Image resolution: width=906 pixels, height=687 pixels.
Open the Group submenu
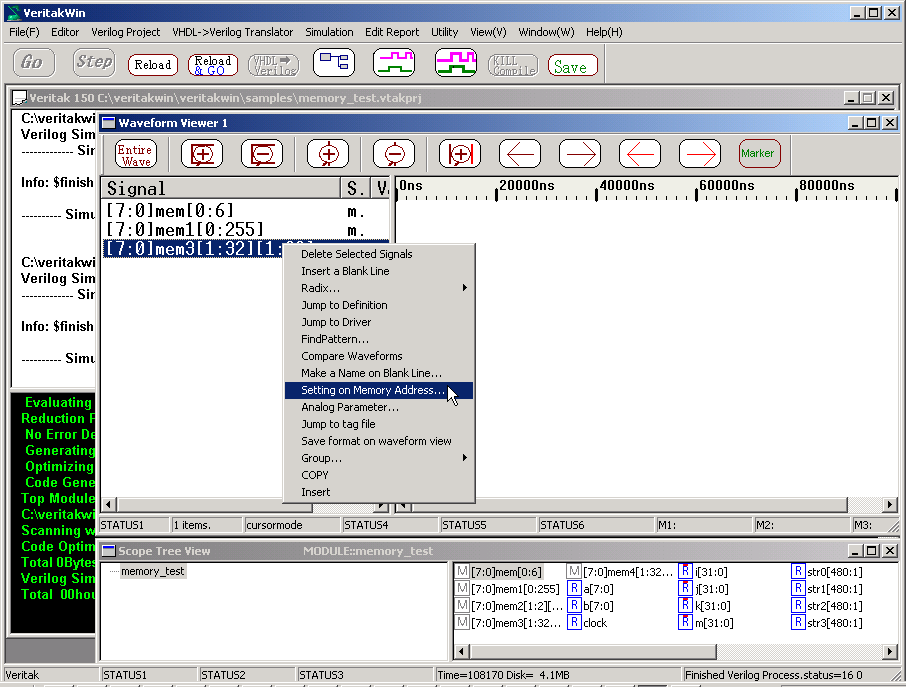pyautogui.click(x=379, y=458)
